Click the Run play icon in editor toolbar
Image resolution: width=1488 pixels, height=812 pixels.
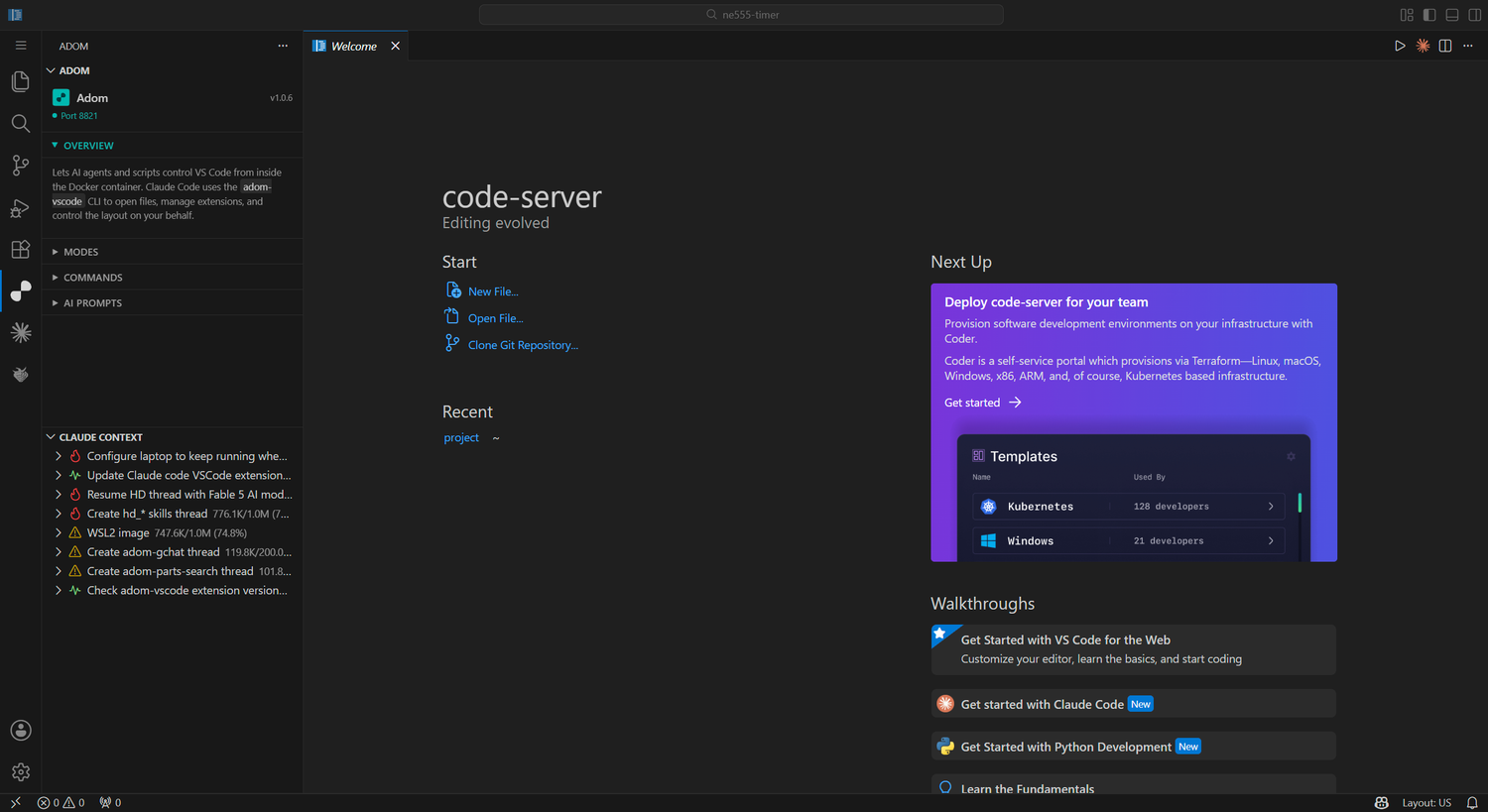click(1400, 46)
